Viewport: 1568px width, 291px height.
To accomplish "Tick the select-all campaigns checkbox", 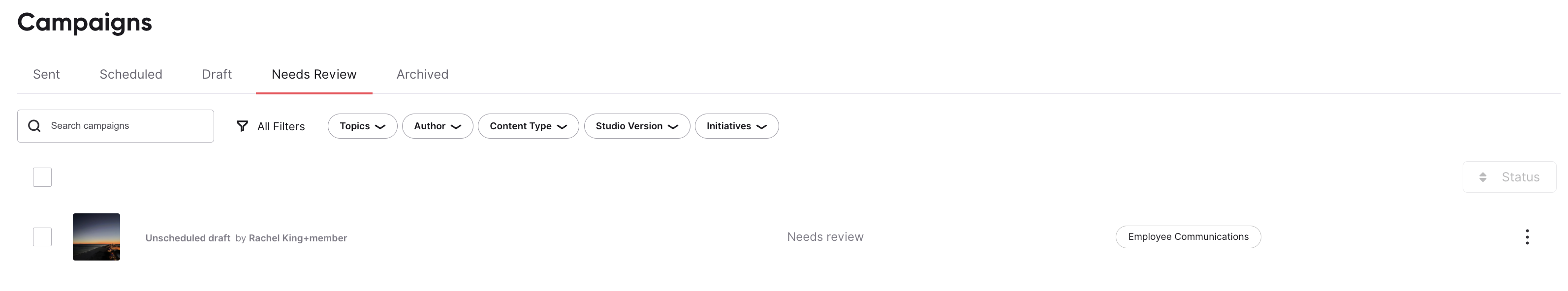I will click(43, 177).
